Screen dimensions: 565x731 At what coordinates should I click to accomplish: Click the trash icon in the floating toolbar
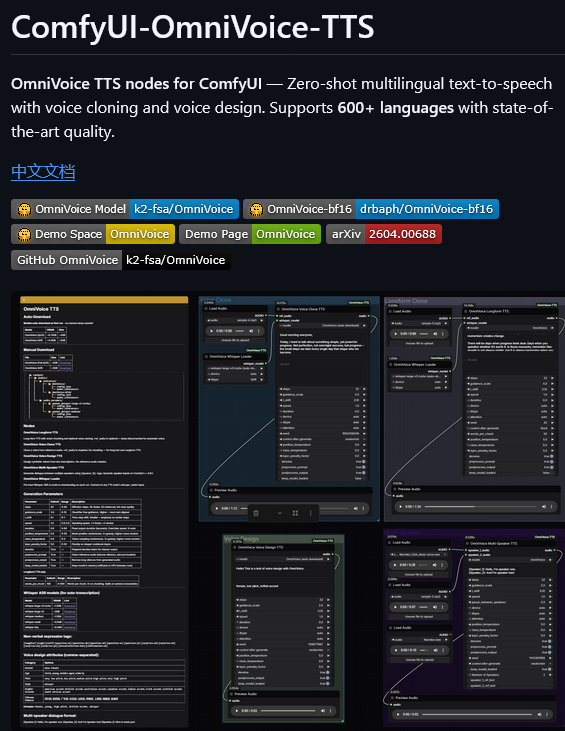256,513
